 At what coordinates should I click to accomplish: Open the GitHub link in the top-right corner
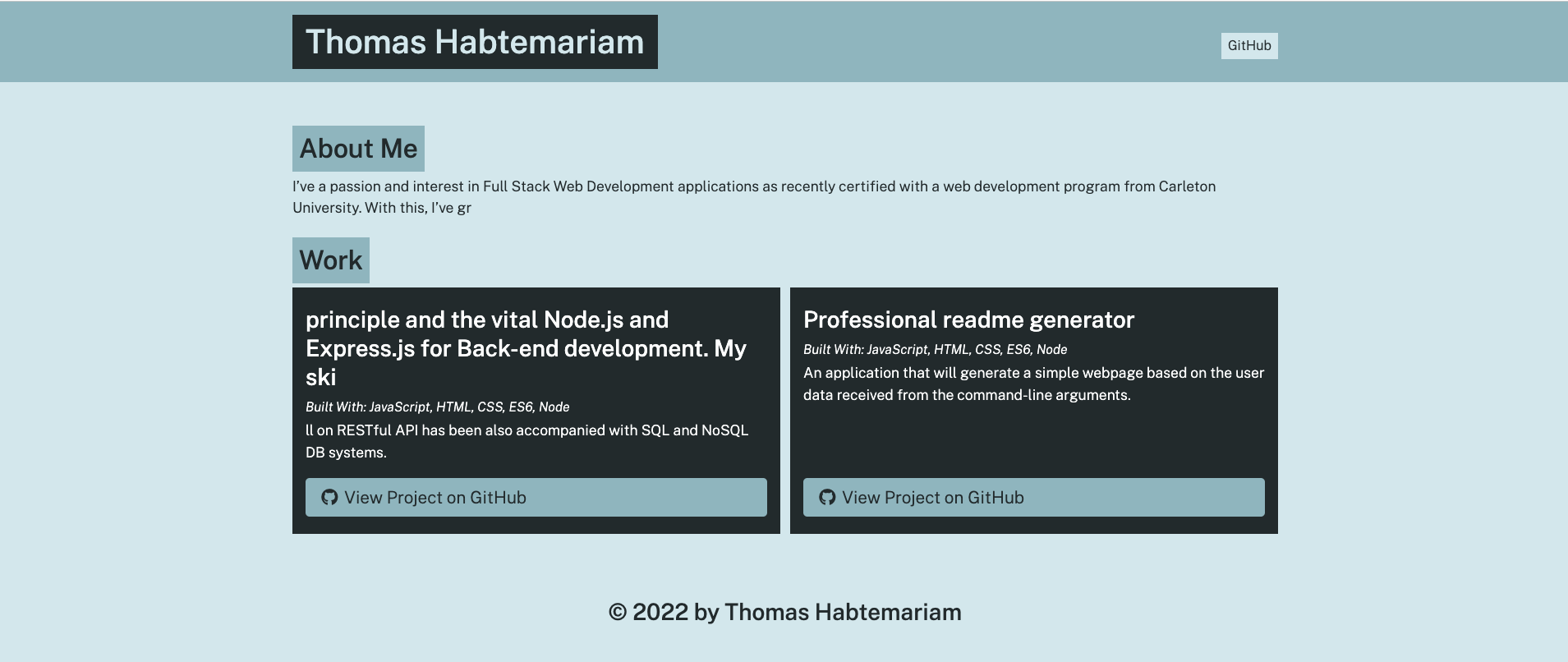(x=1249, y=46)
